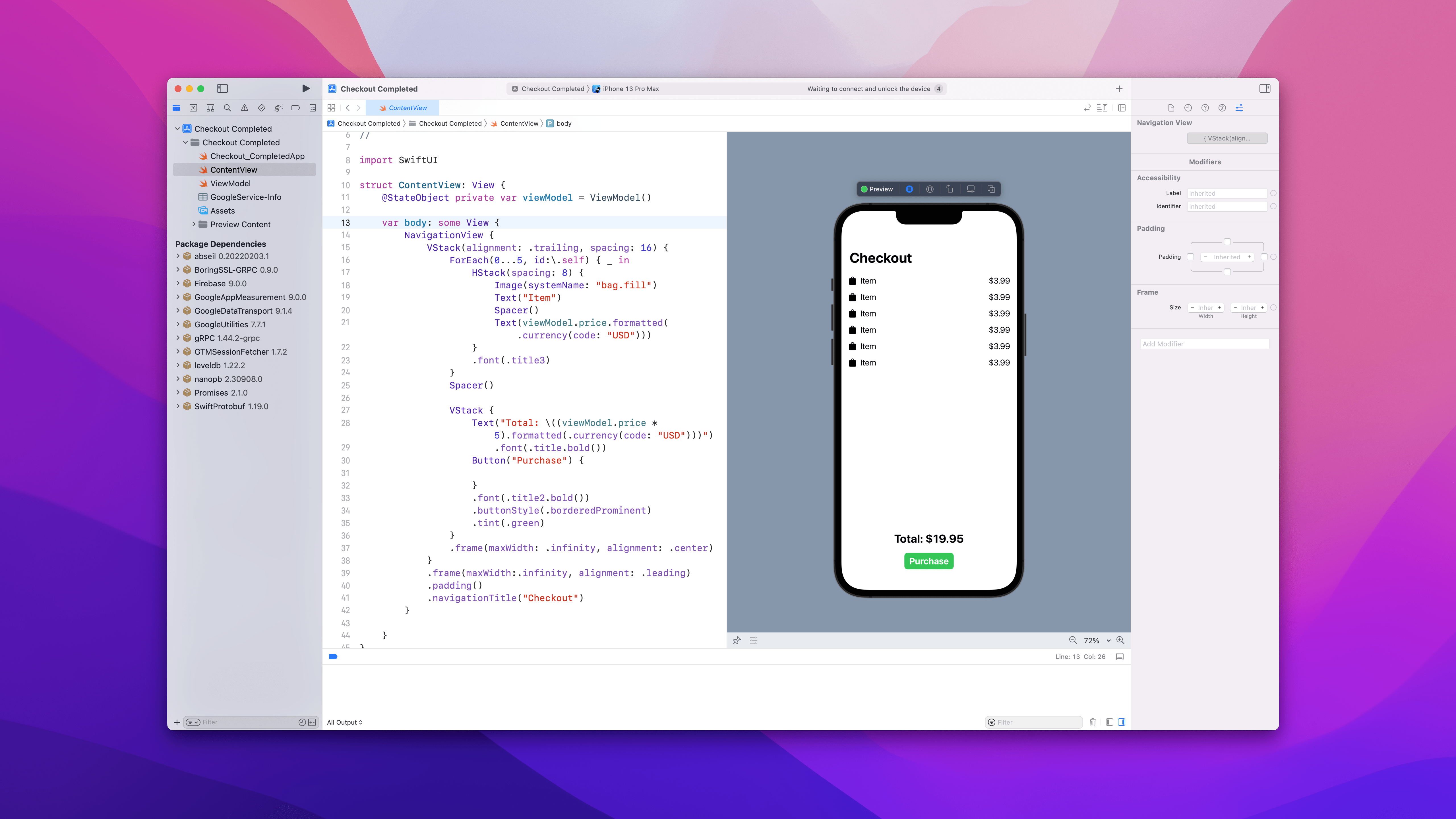Click the Add Modifier input field
This screenshot has height=819, width=1456.
tap(1205, 344)
